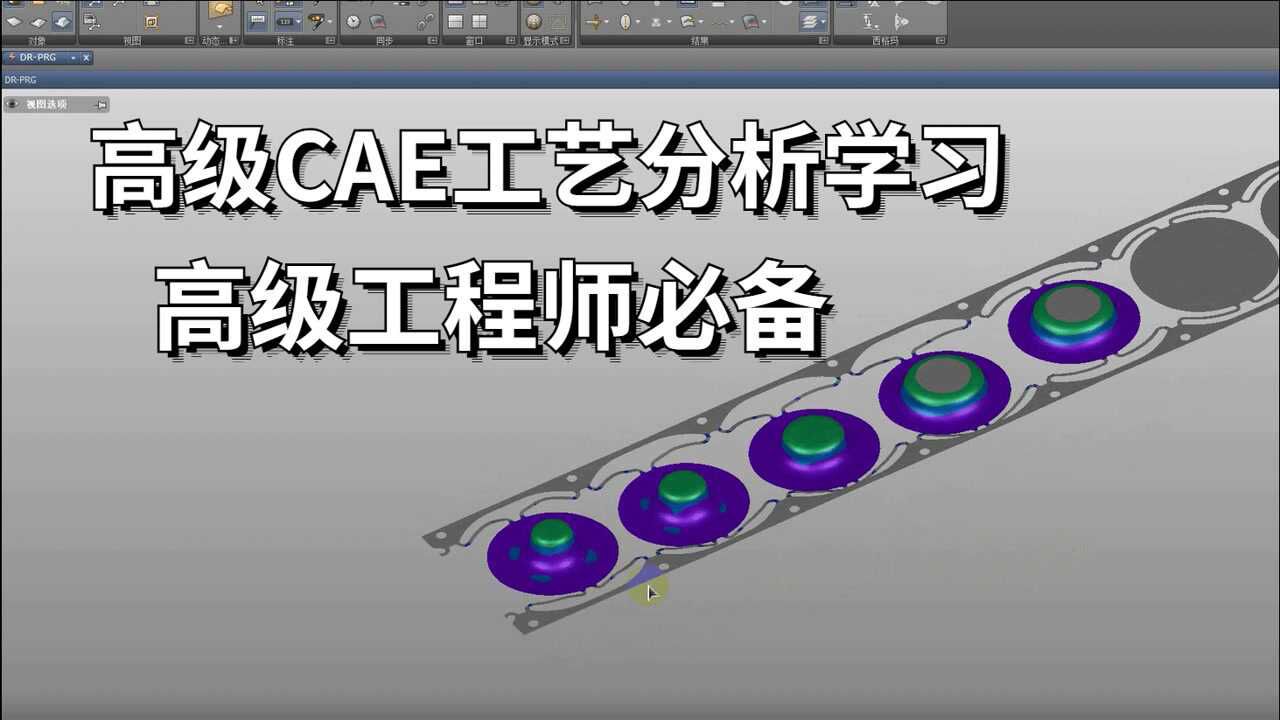Expand the layers icon dropdown in 结果 group
The height and width of the screenshot is (720, 1280).
coord(822,22)
